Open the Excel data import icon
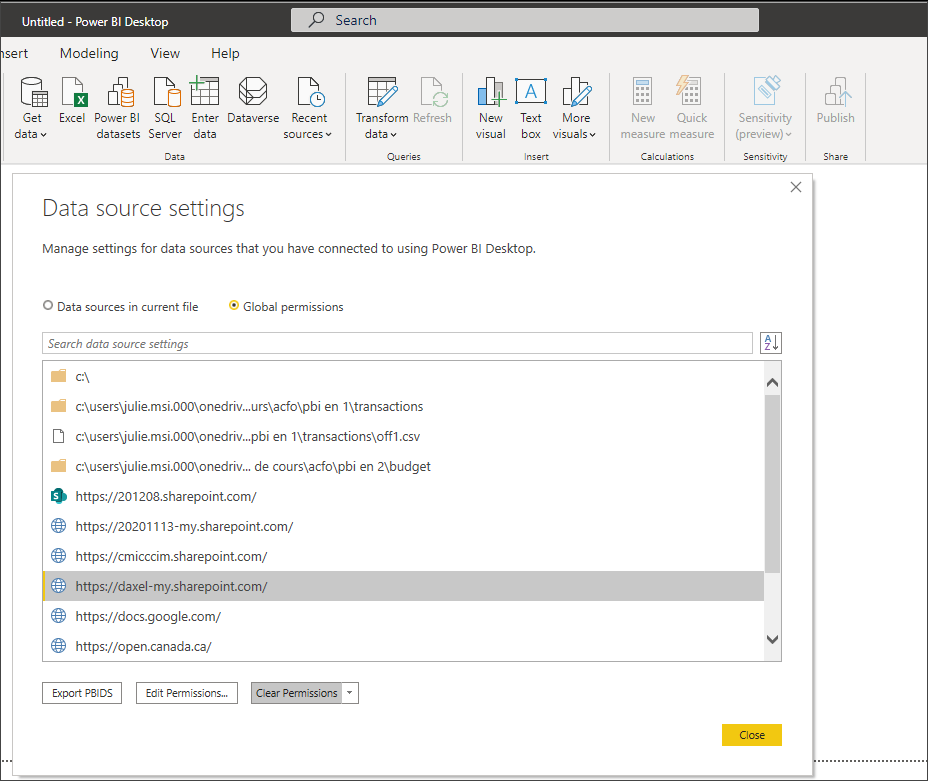 72,105
